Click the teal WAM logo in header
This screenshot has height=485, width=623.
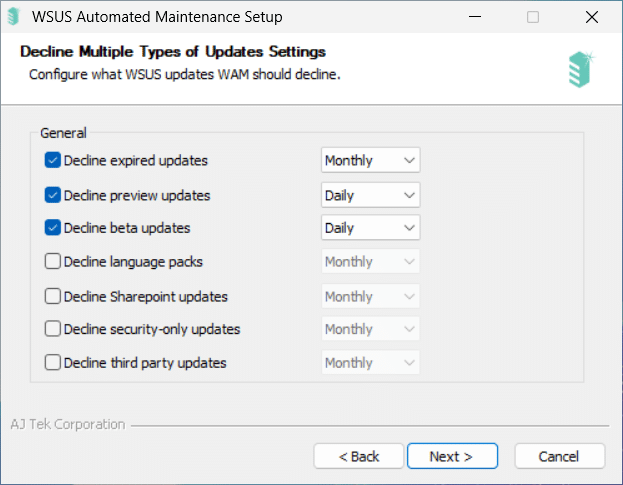coord(581,69)
